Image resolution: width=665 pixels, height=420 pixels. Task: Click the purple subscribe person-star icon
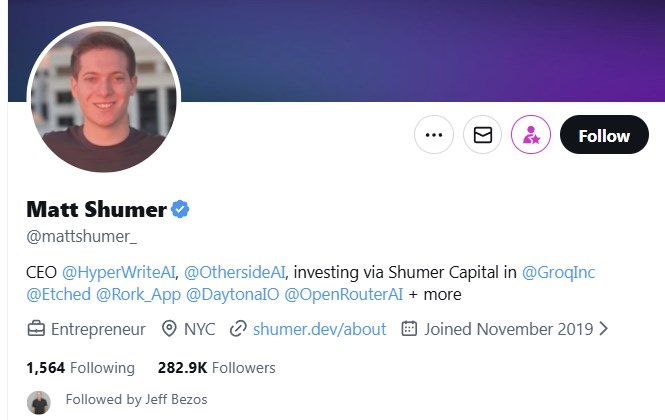click(x=531, y=135)
